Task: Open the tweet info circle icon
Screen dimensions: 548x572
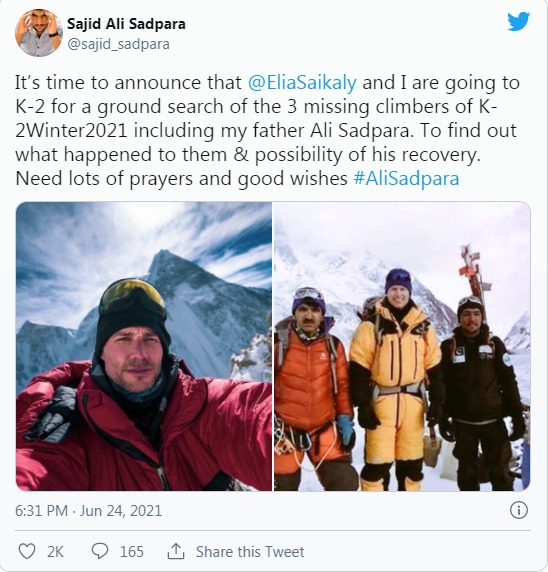Action: point(518,510)
